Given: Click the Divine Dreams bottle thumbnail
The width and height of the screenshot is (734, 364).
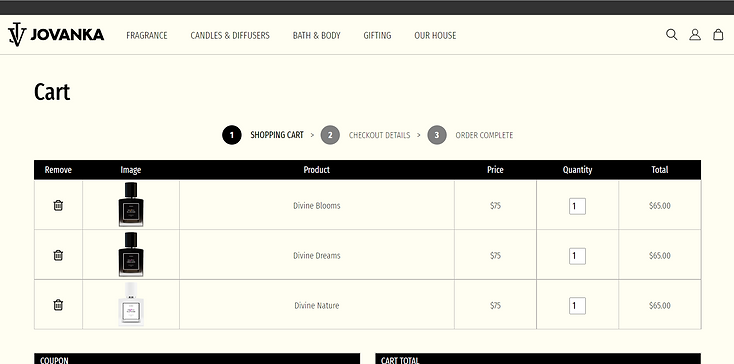Looking at the screenshot, I should click(x=131, y=254).
